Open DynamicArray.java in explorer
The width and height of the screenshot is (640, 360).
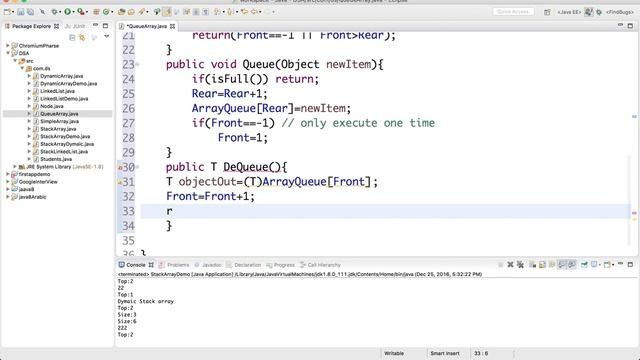[x=61, y=76]
